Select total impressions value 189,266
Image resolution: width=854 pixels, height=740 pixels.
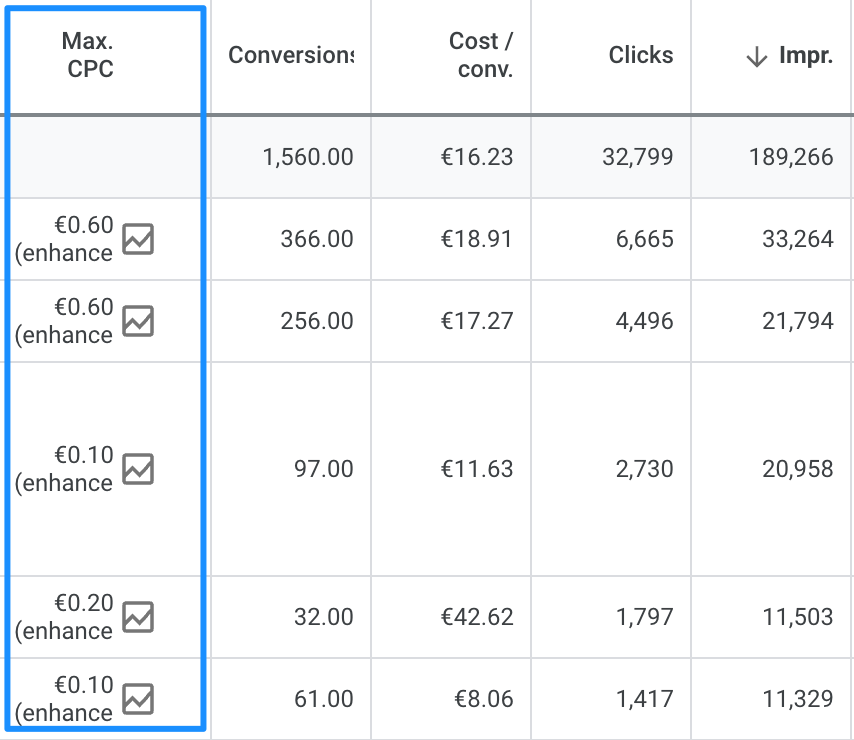click(x=791, y=157)
